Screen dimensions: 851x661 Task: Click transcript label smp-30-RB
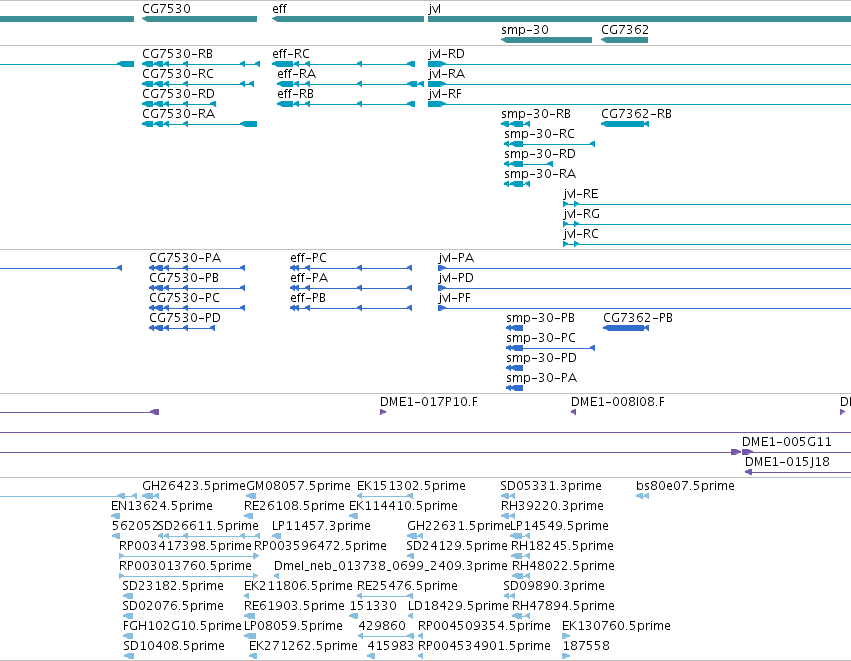tap(536, 114)
